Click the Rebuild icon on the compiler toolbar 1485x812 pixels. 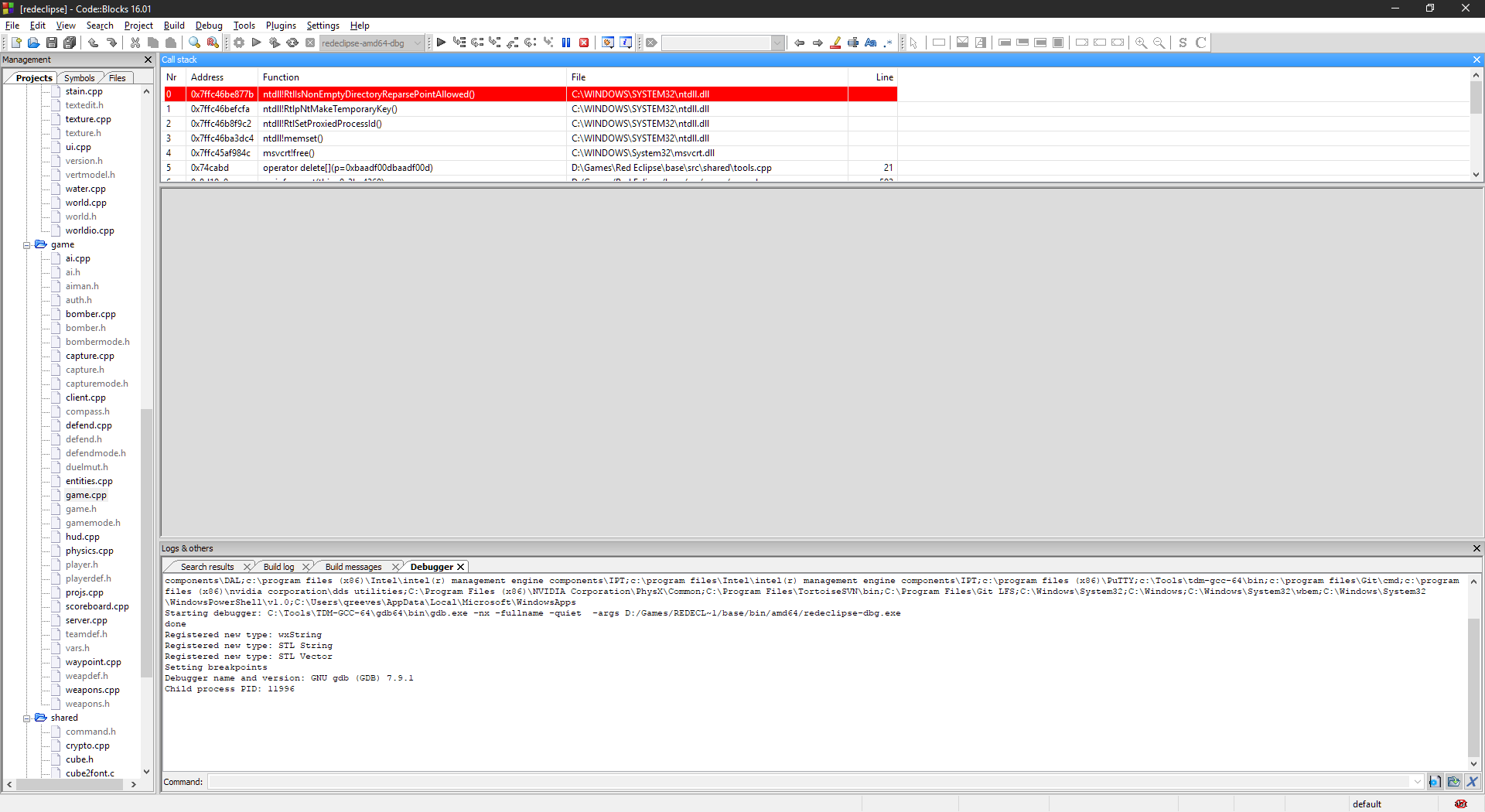coord(292,43)
